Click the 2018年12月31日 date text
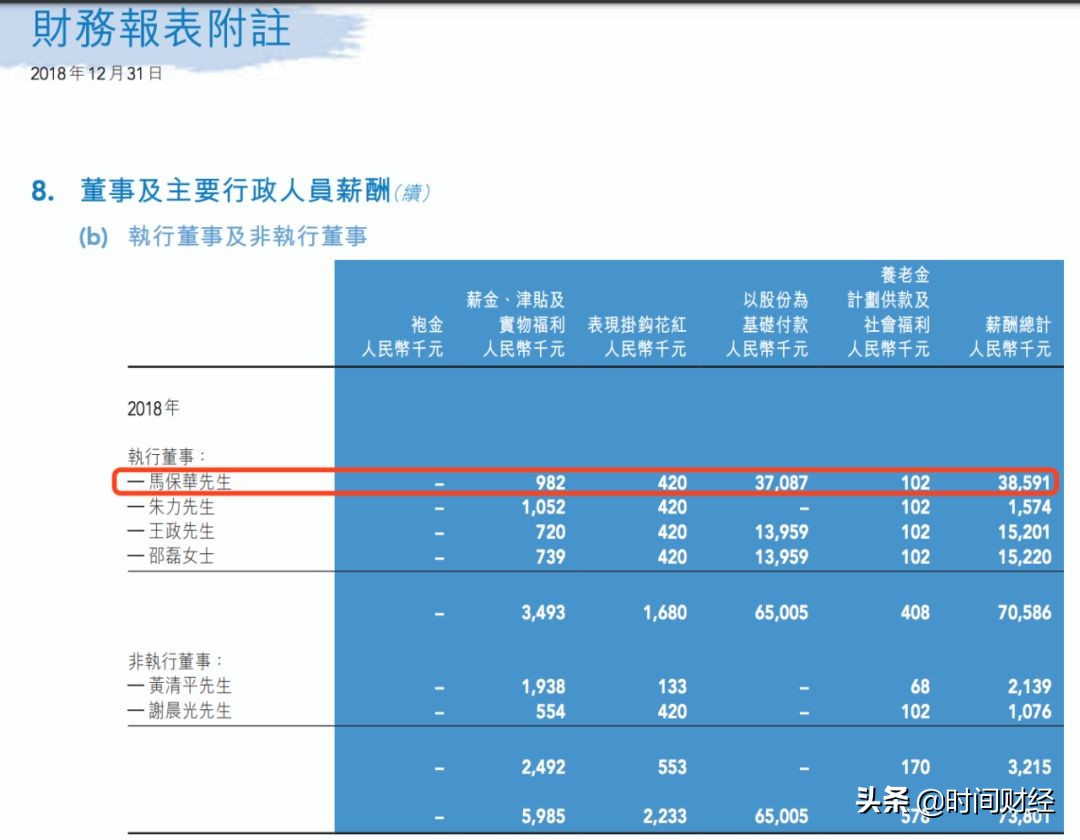This screenshot has width=1080, height=840. click(x=98, y=72)
